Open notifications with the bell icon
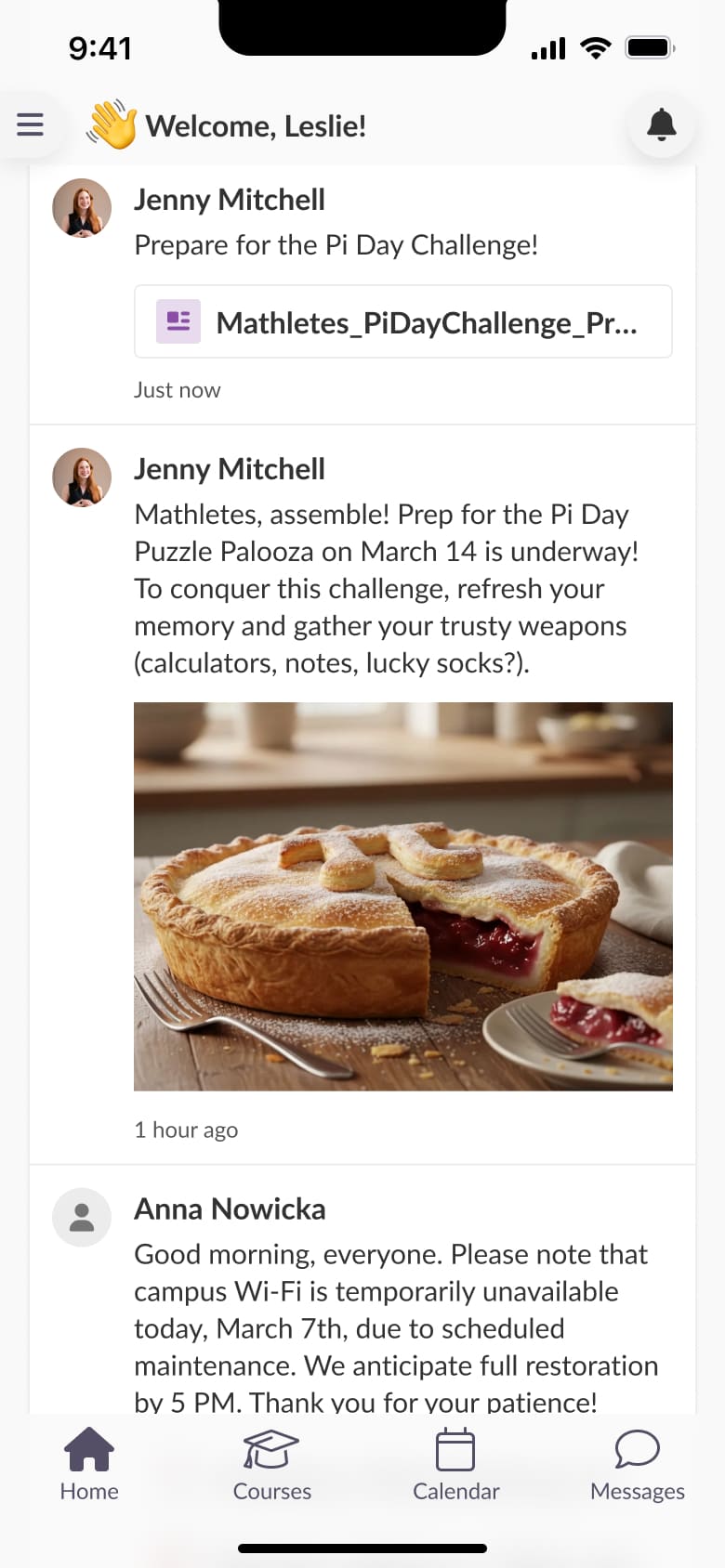 (x=661, y=124)
